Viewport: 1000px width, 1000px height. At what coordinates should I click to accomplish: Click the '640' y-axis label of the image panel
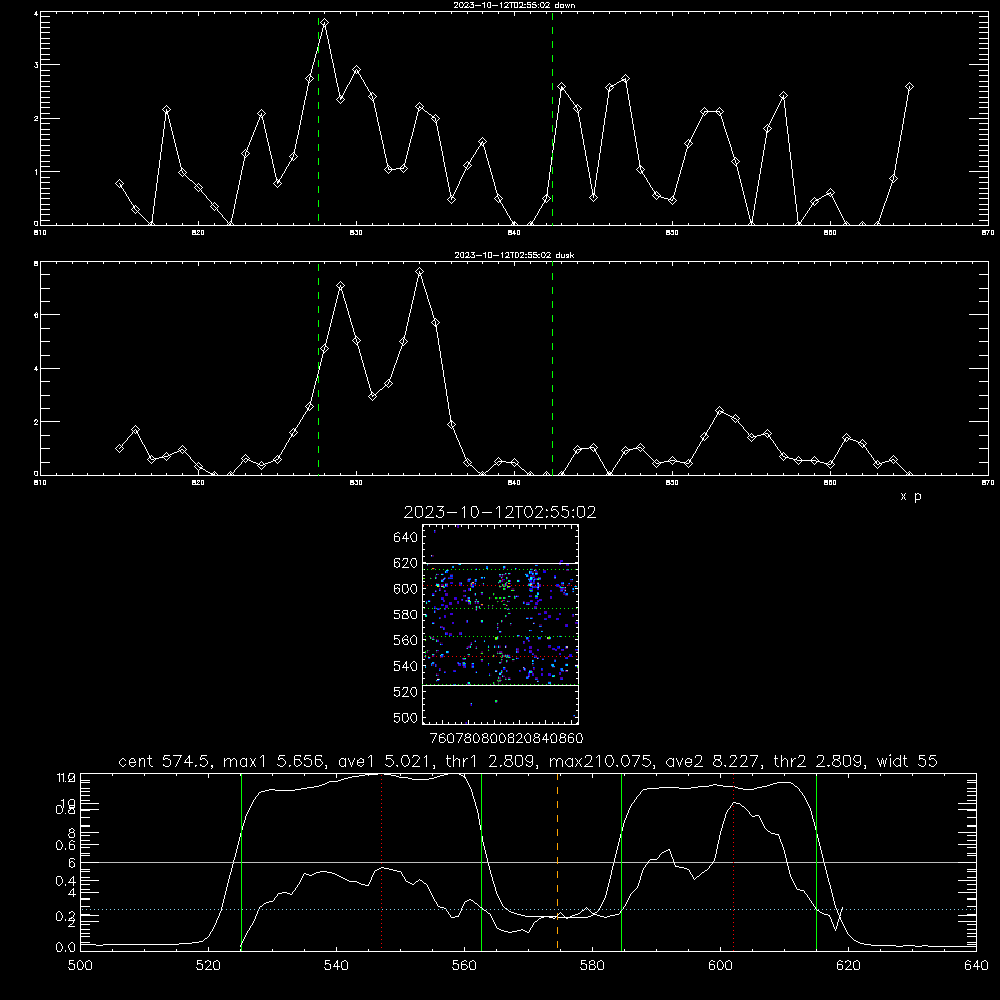pos(406,538)
